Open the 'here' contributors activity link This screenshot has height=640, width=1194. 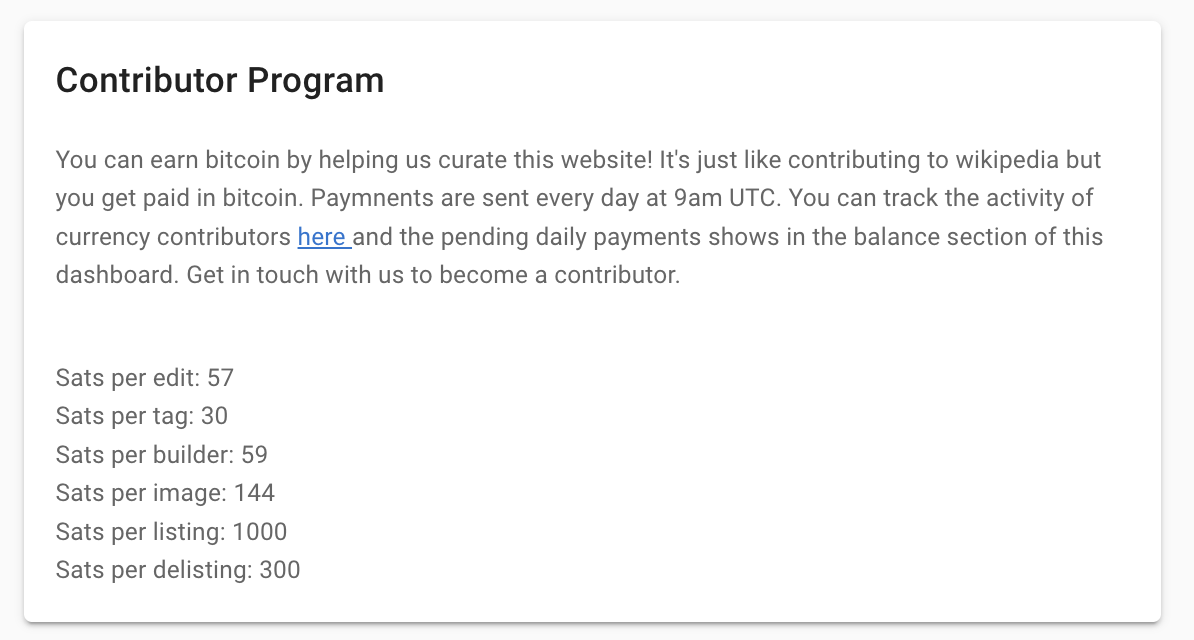tap(324, 237)
